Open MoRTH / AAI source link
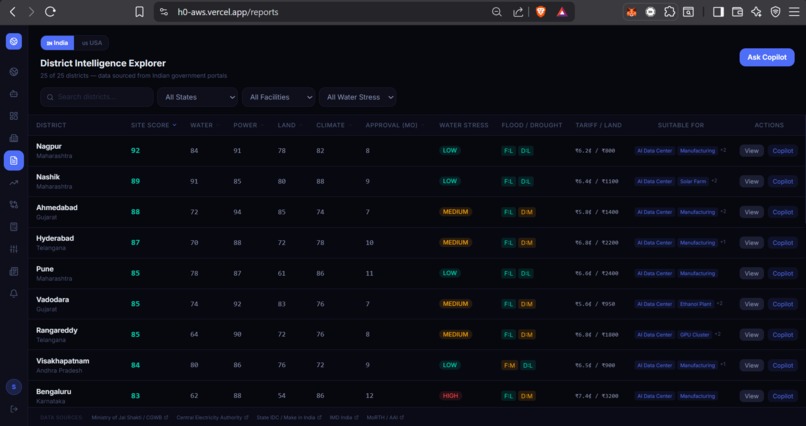Screen dimensions: 806x426 [x=385, y=418]
